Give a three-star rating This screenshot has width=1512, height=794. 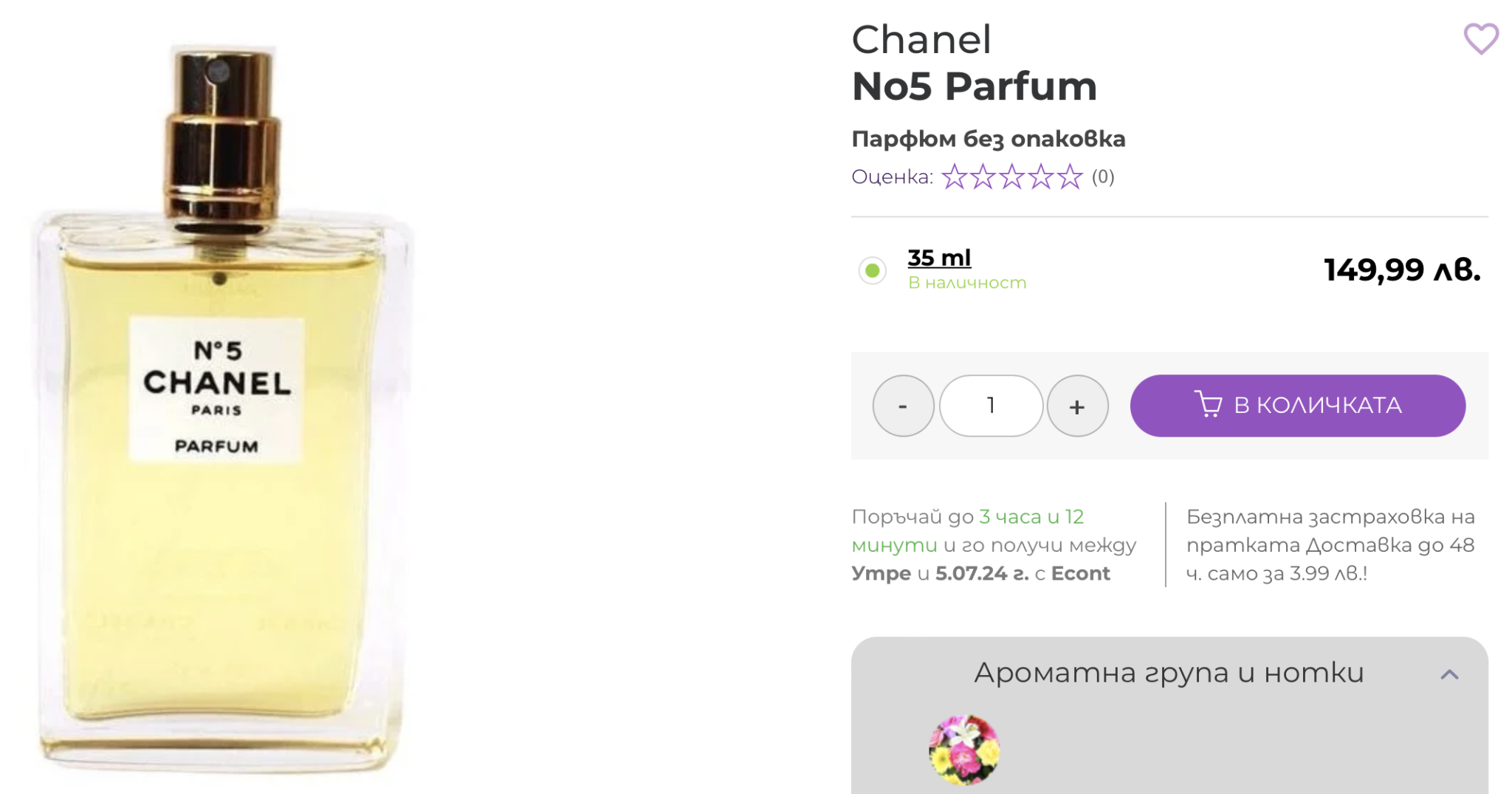tap(1011, 177)
